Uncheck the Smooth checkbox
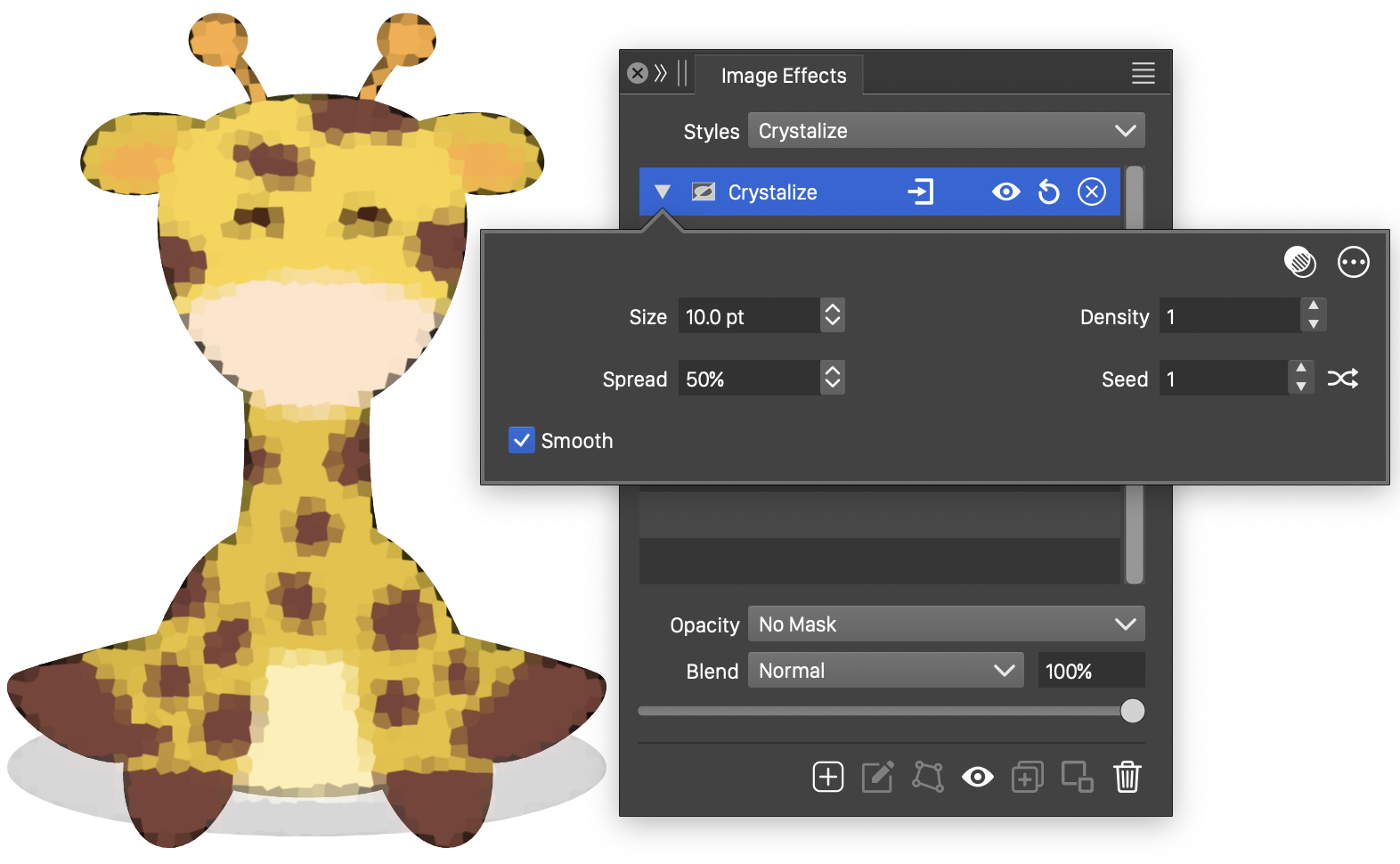 [x=522, y=440]
